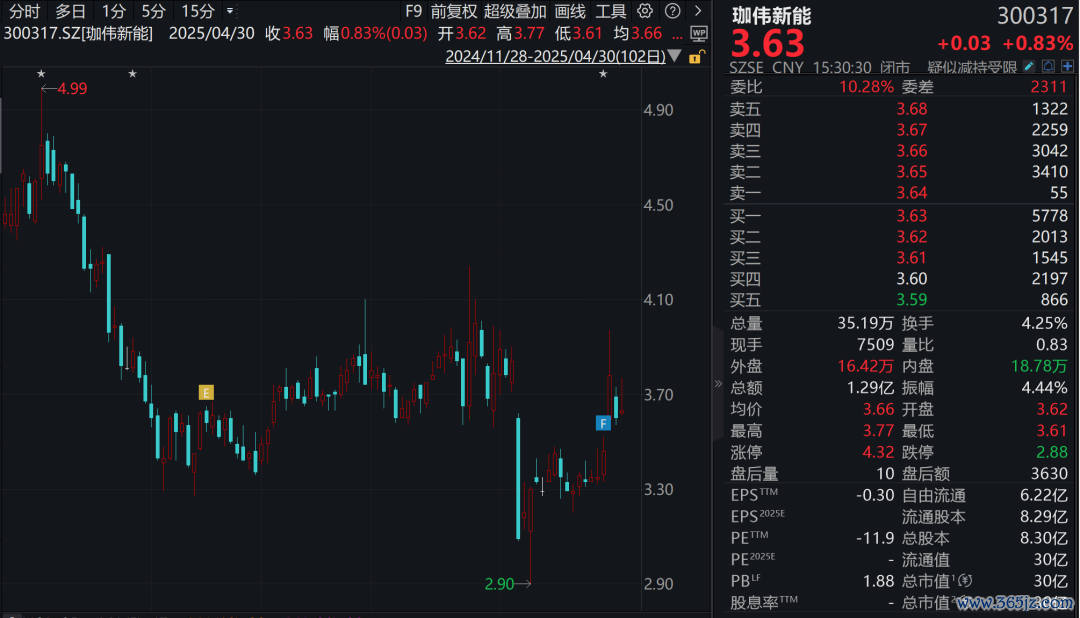Click the PE TTM value -11.9

[874, 538]
